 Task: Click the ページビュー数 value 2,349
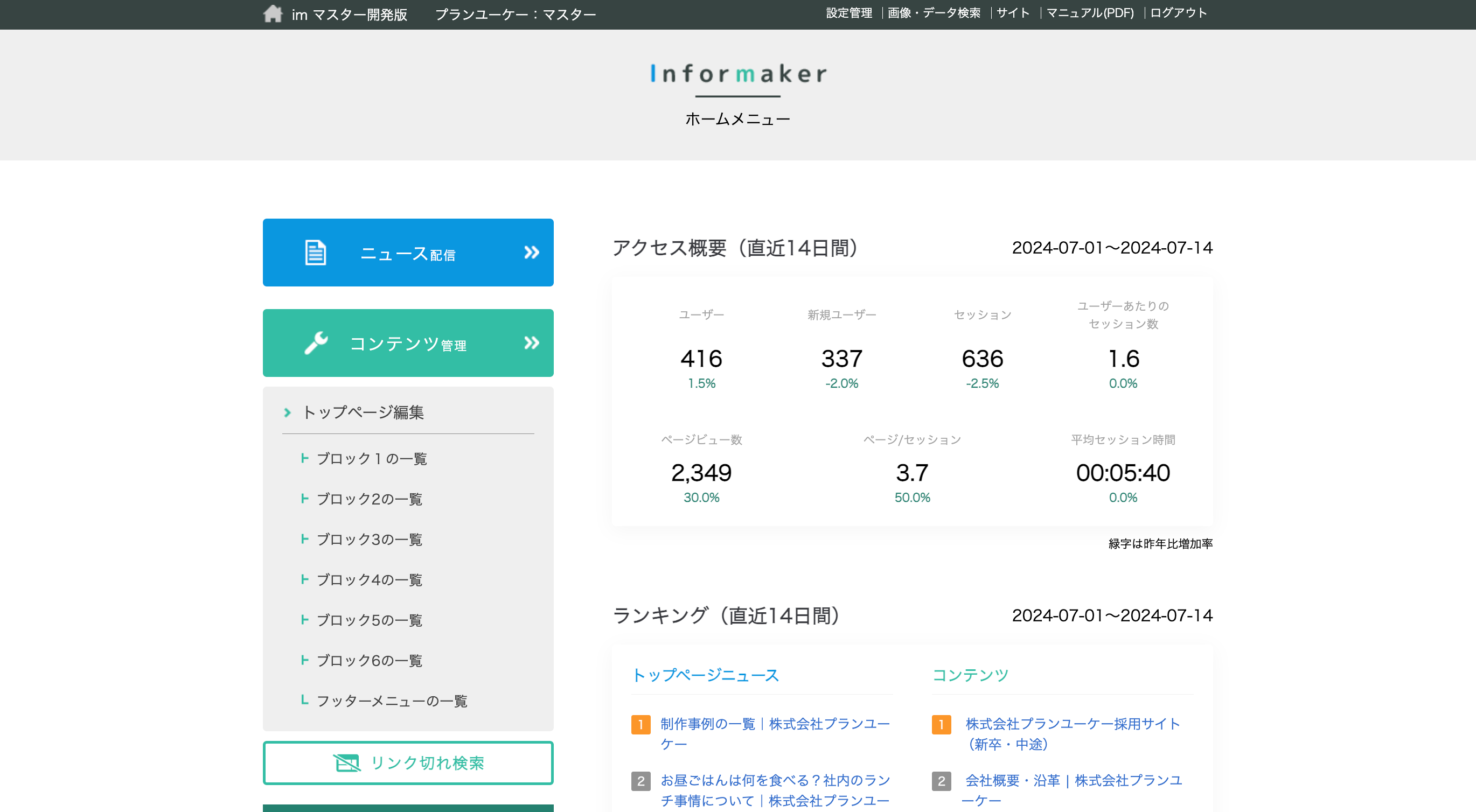tap(701, 473)
